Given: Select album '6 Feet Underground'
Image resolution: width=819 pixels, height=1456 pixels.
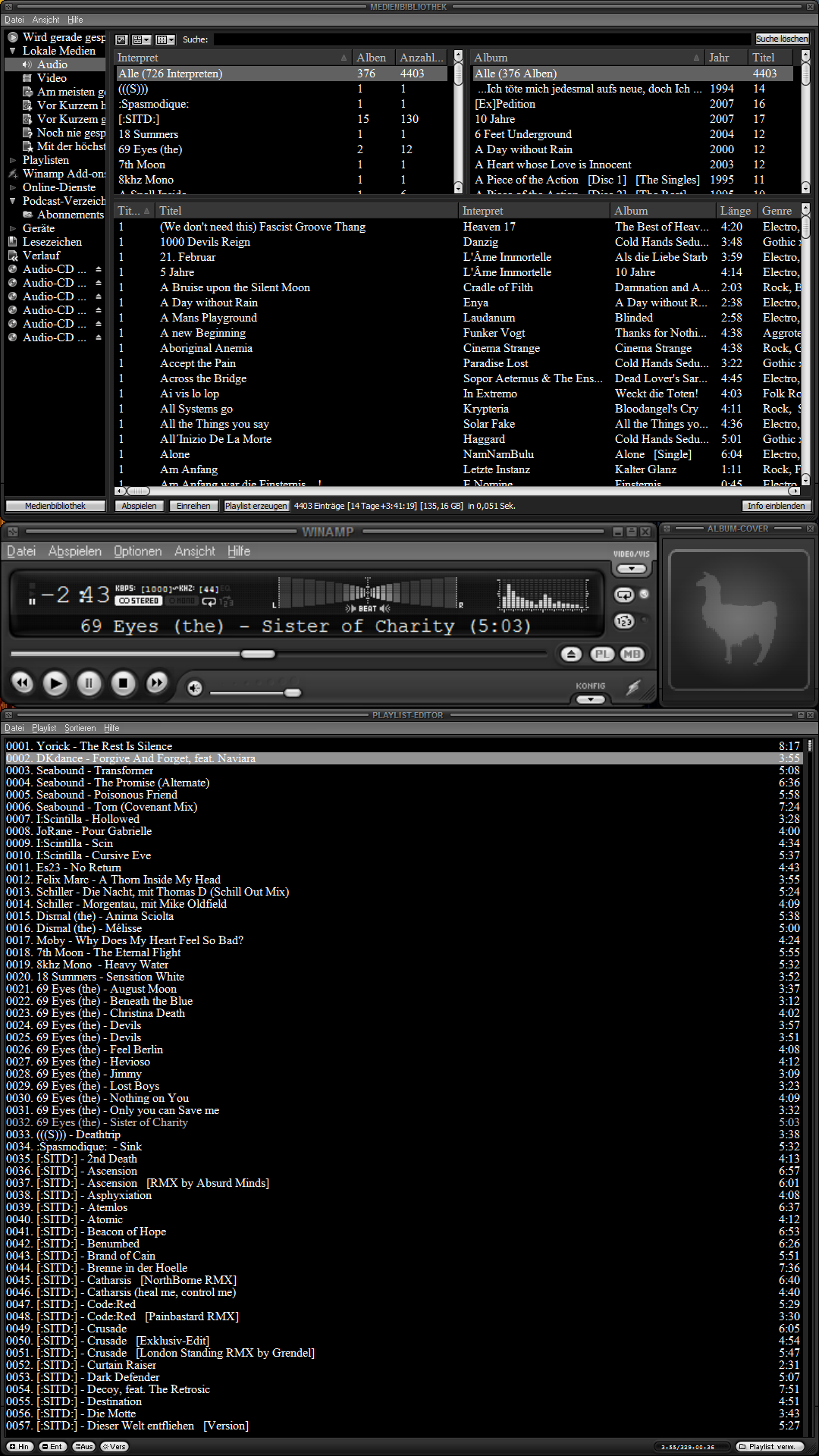Looking at the screenshot, I should [633, 134].
